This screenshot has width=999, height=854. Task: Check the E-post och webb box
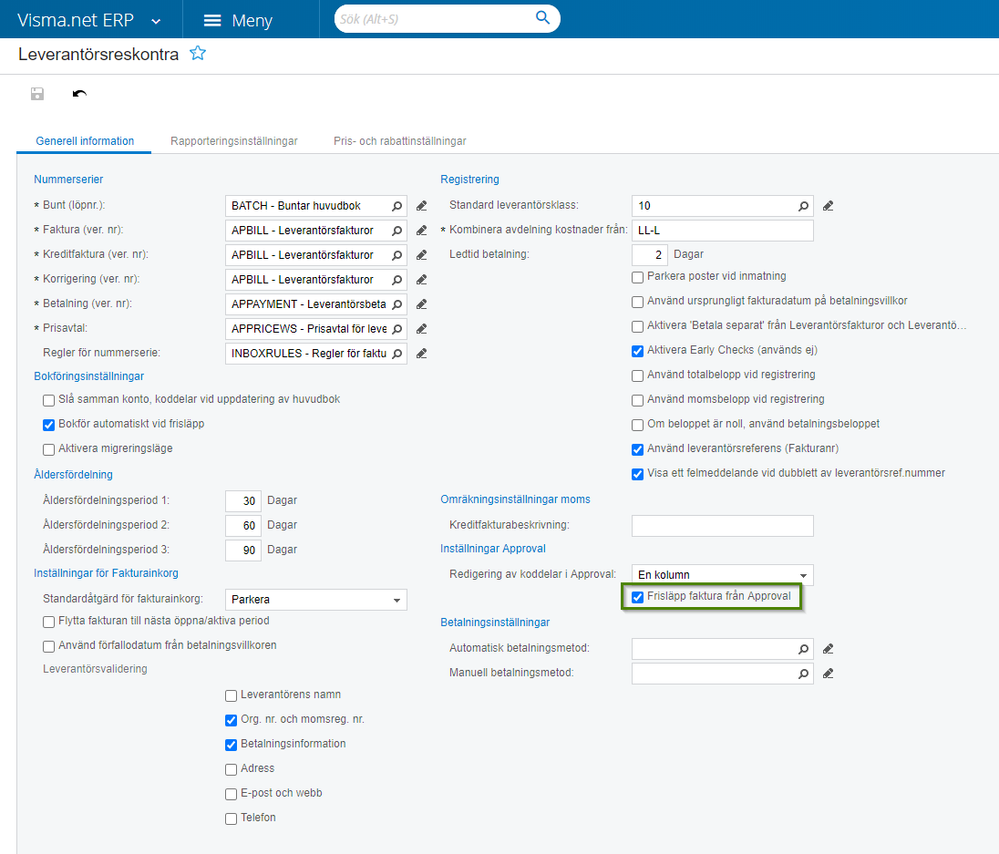[x=231, y=794]
